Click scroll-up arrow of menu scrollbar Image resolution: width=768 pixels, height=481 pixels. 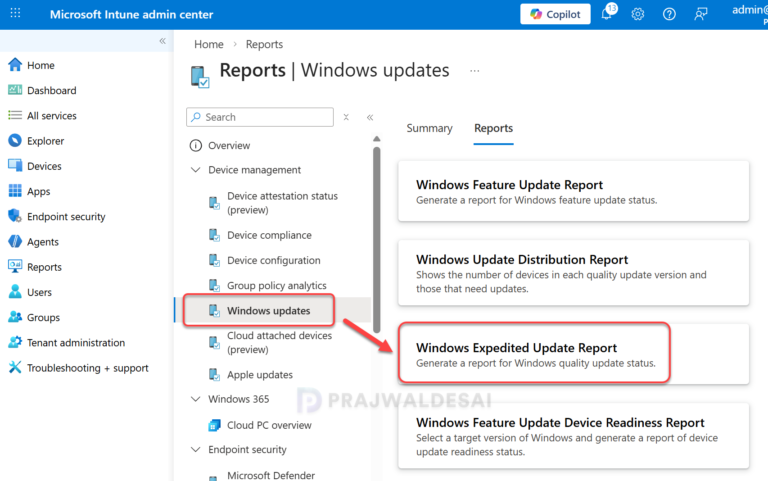[377, 139]
